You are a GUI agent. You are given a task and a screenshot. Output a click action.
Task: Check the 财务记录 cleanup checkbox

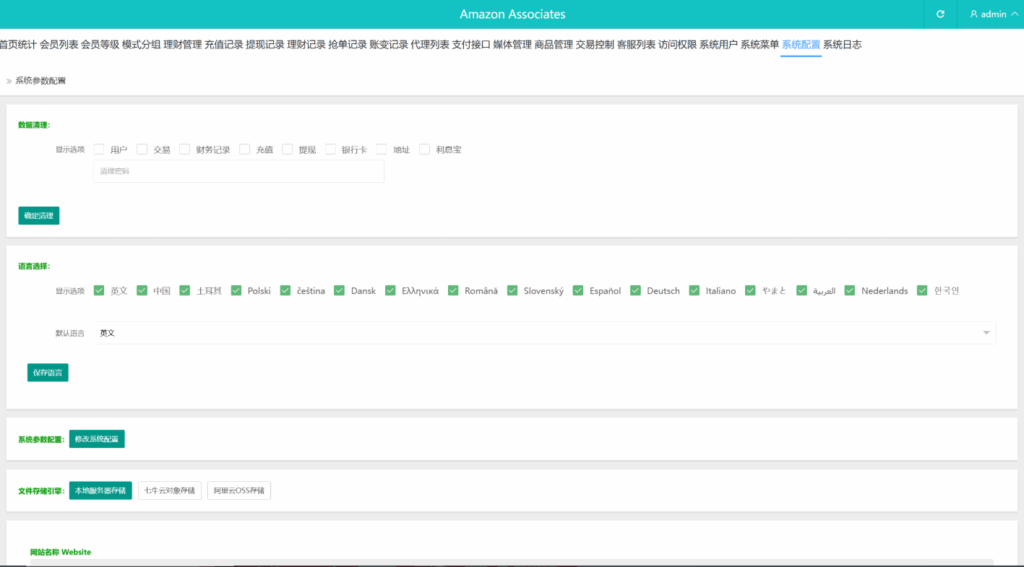tap(184, 149)
